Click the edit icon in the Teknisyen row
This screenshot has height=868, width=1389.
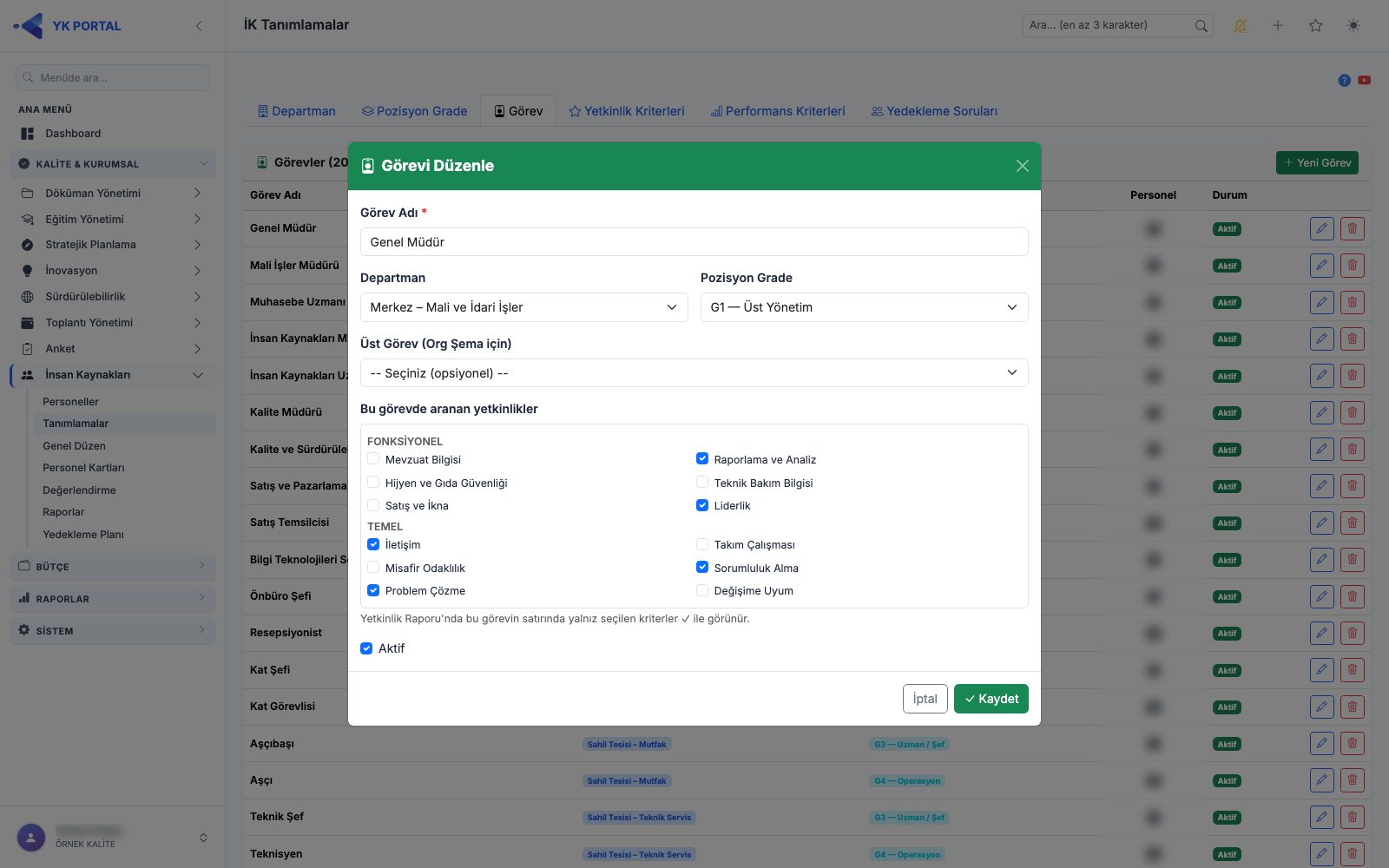1321,854
